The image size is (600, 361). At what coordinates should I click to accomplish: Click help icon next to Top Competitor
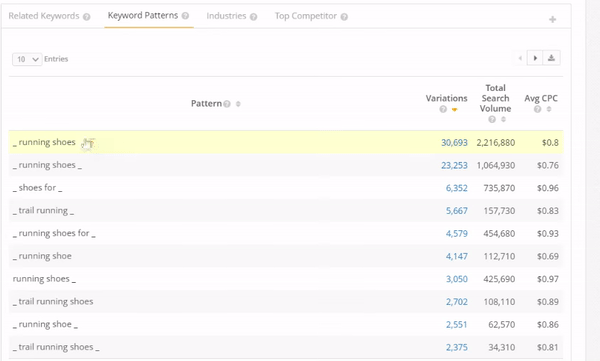tap(344, 17)
